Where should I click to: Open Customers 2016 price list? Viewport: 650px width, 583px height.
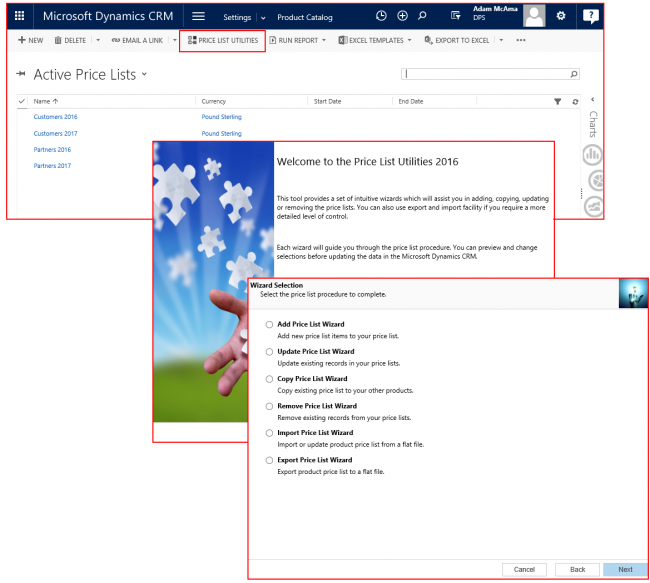click(55, 117)
